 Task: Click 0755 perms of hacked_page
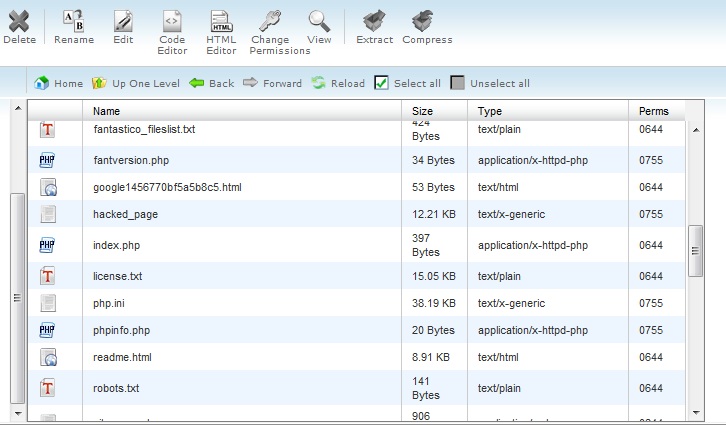651,214
